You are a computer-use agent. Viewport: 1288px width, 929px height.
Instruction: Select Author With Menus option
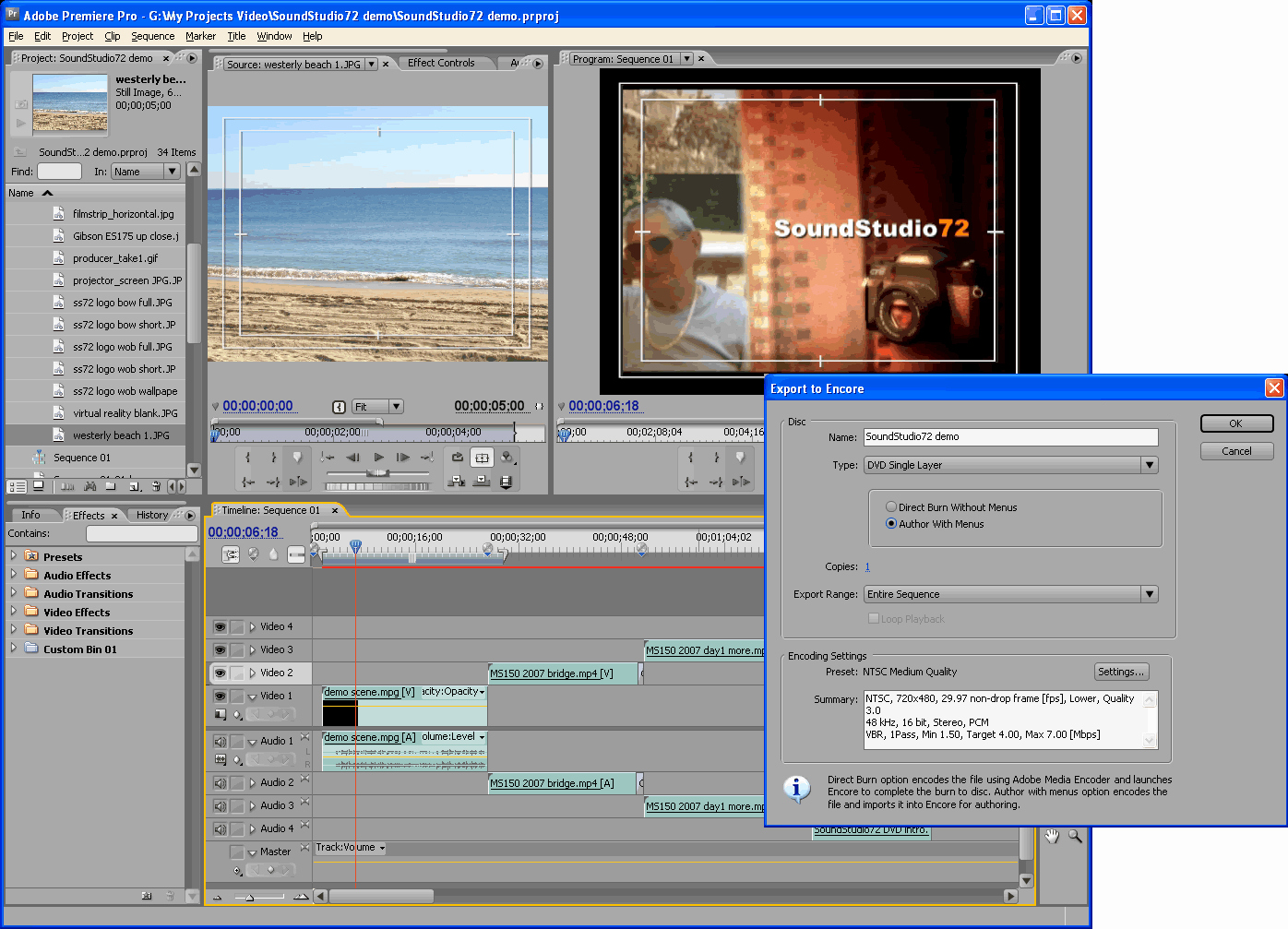click(x=891, y=524)
